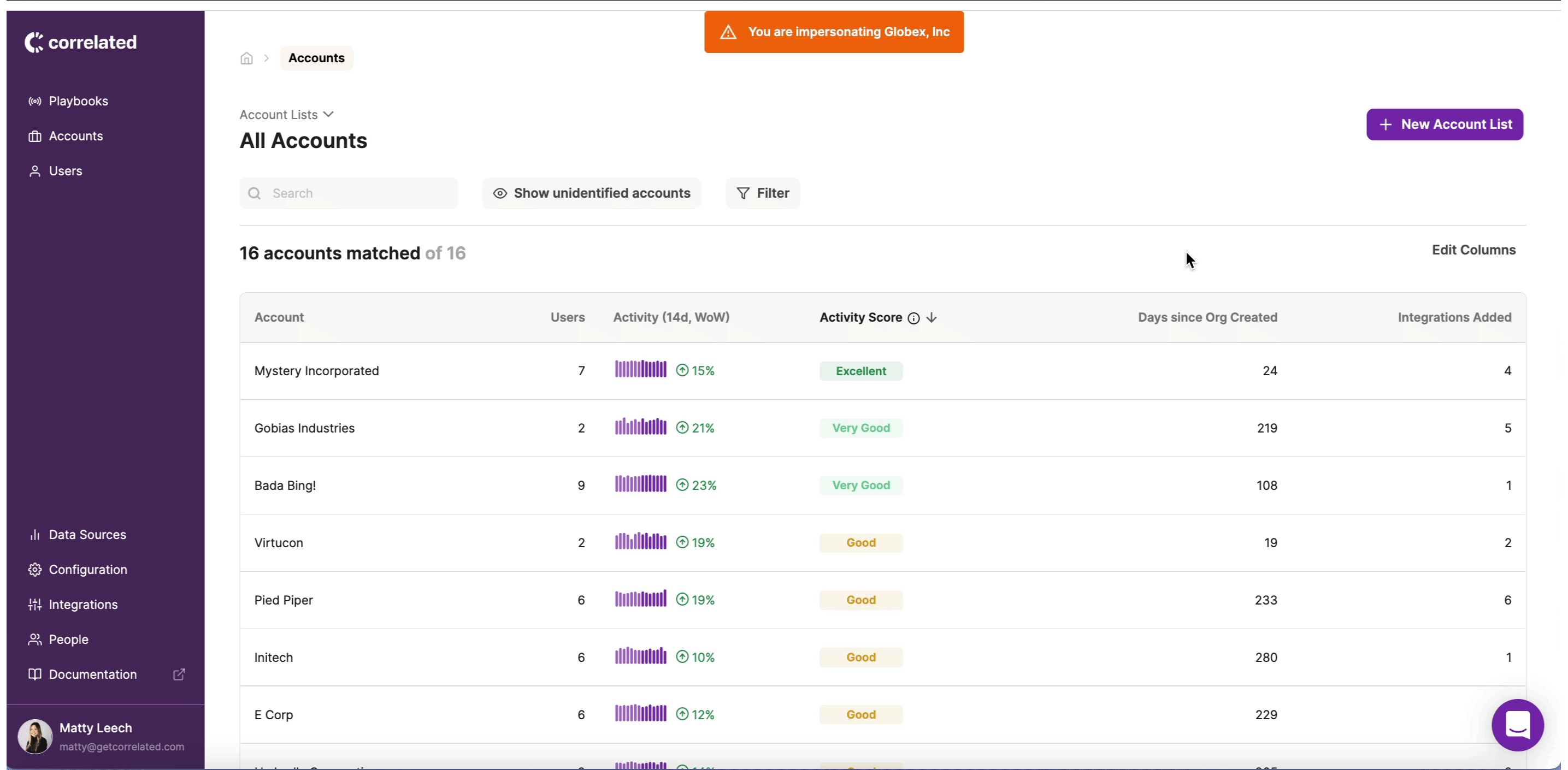This screenshot has height=770, width=1568.
Task: Open Edit Columns
Action: [1473, 250]
